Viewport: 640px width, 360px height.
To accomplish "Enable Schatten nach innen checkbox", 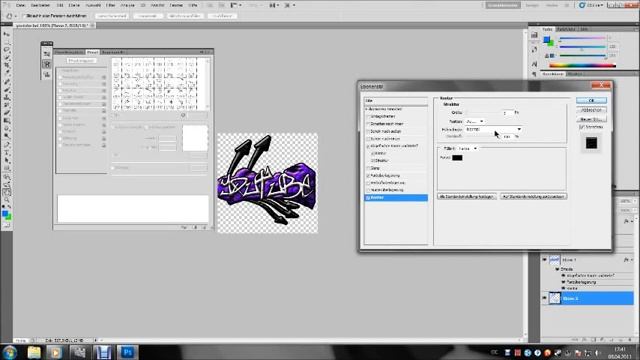I will (368, 124).
